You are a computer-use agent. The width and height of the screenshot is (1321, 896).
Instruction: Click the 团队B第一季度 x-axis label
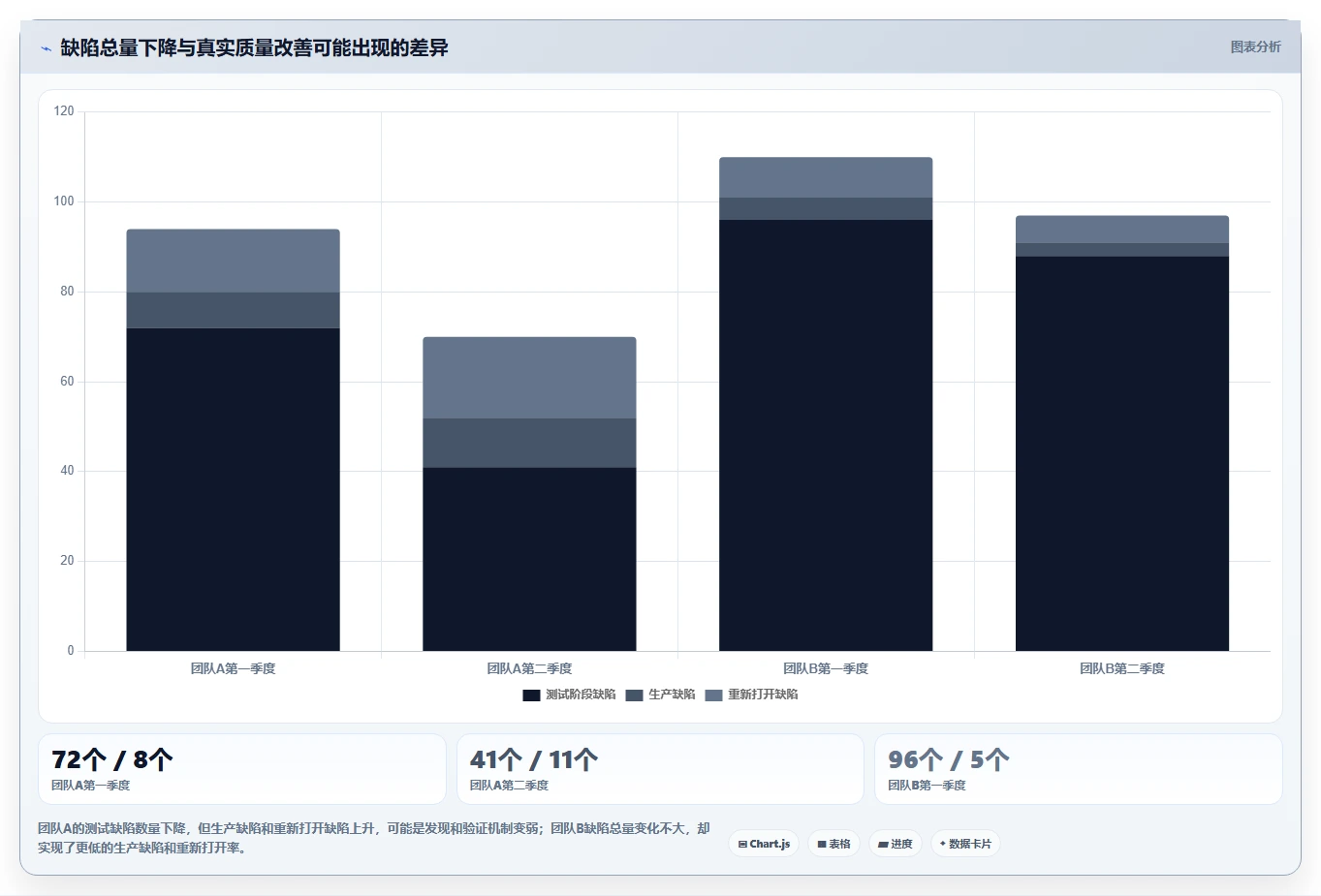826,668
